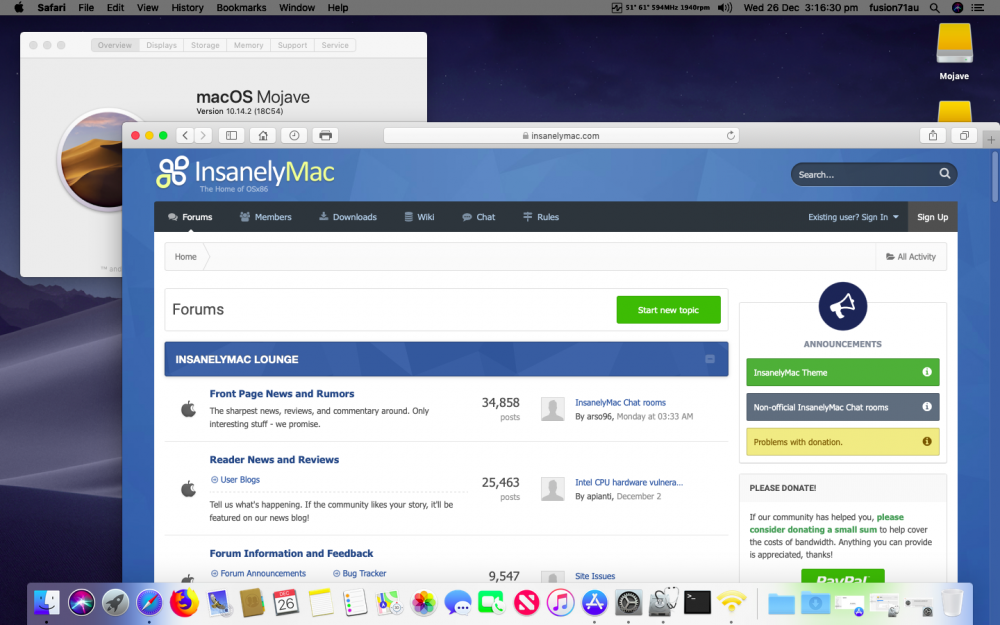Show all tabs overview button
The width and height of the screenshot is (1000, 625).
click(964, 135)
